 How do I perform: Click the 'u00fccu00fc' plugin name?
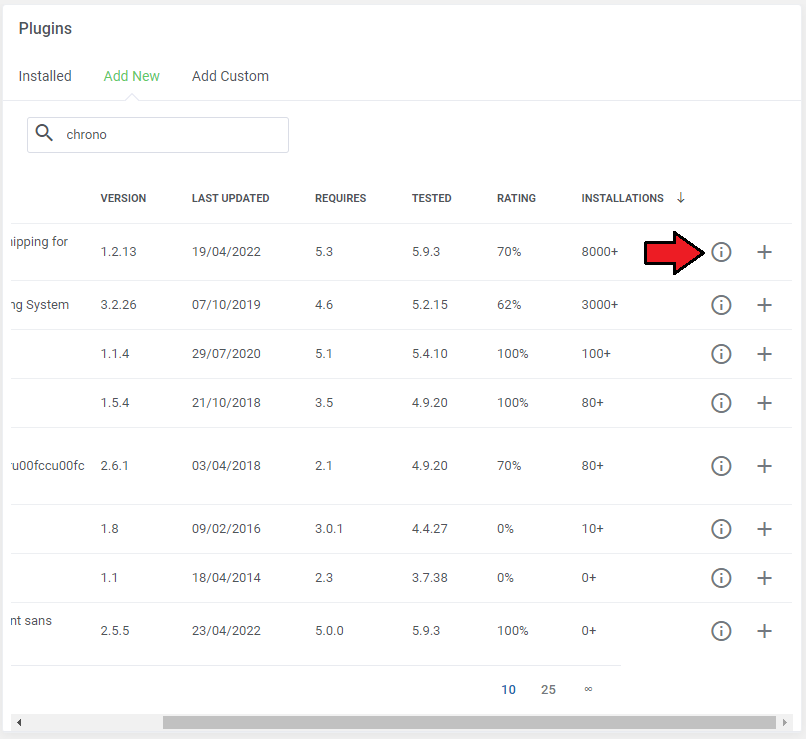coord(48,466)
